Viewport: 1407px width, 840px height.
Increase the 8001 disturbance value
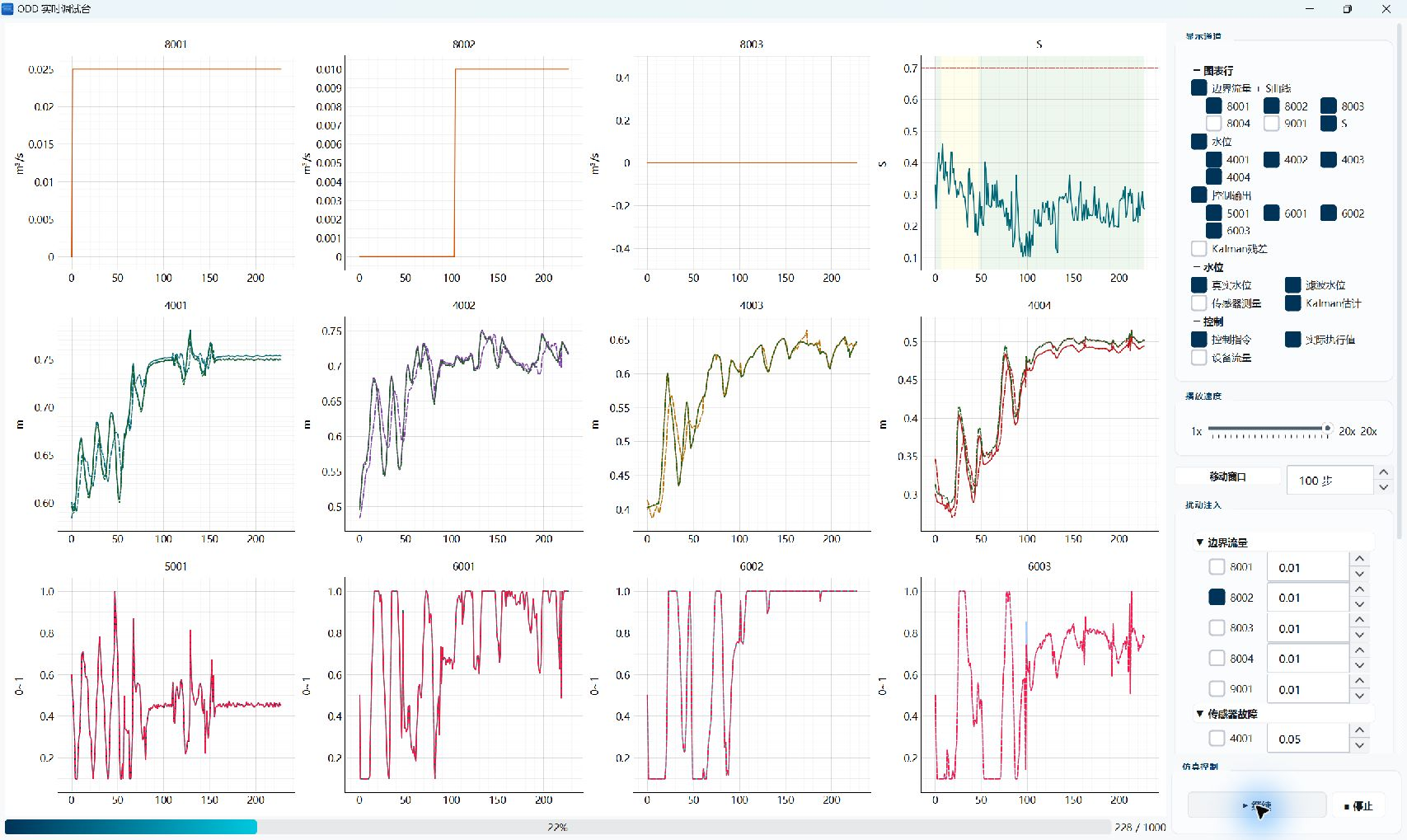coord(1360,559)
